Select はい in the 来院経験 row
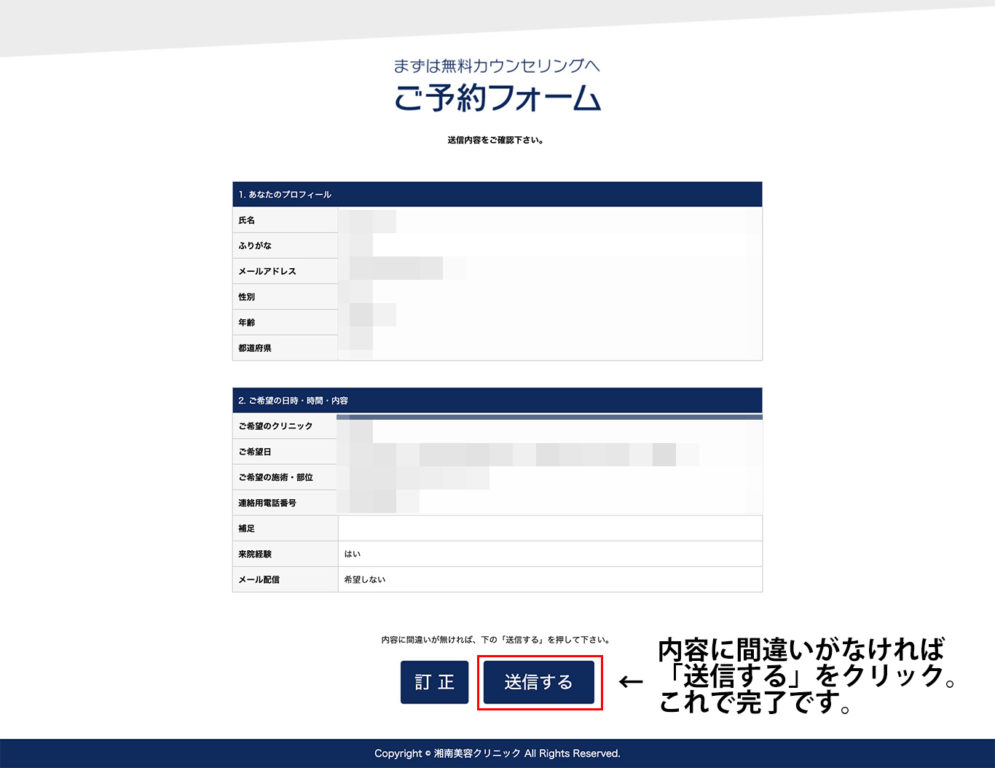 point(352,553)
